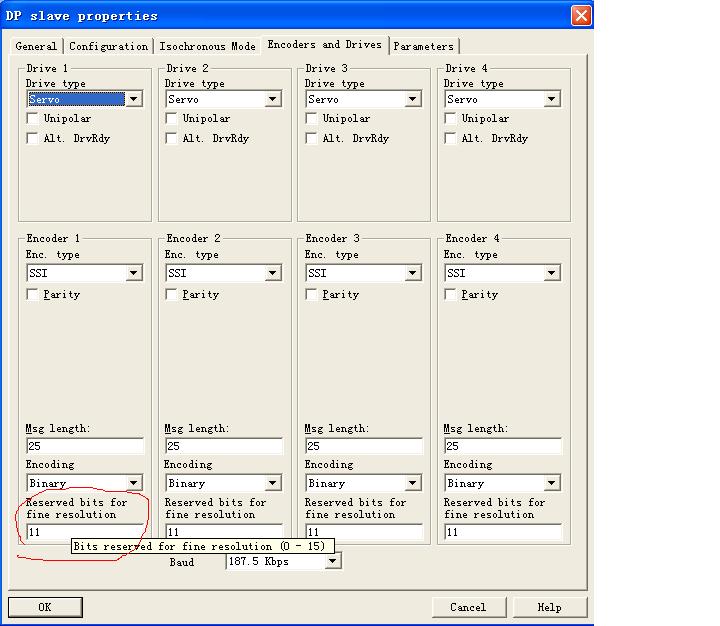Click Encoder 3 reserved bits field
This screenshot has height=626, width=720.
[x=364, y=531]
